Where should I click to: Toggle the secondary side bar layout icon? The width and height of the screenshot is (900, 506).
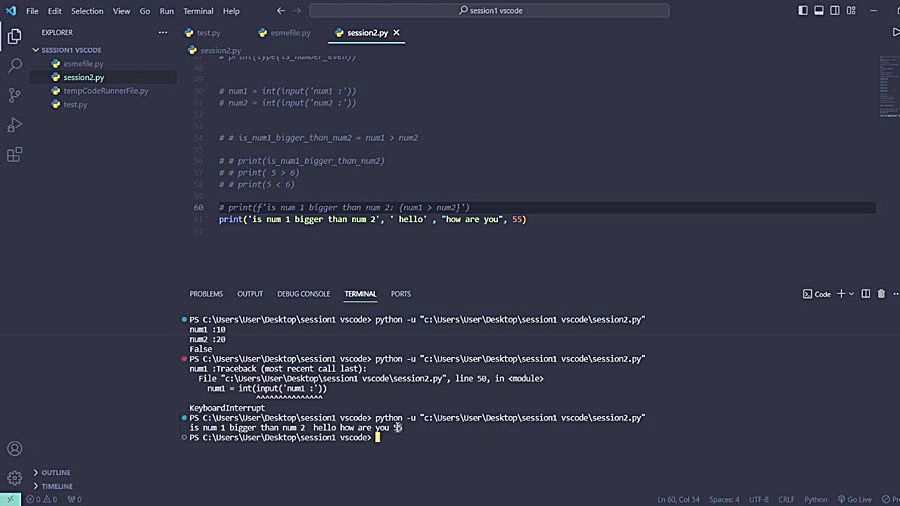pyautogui.click(x=835, y=10)
